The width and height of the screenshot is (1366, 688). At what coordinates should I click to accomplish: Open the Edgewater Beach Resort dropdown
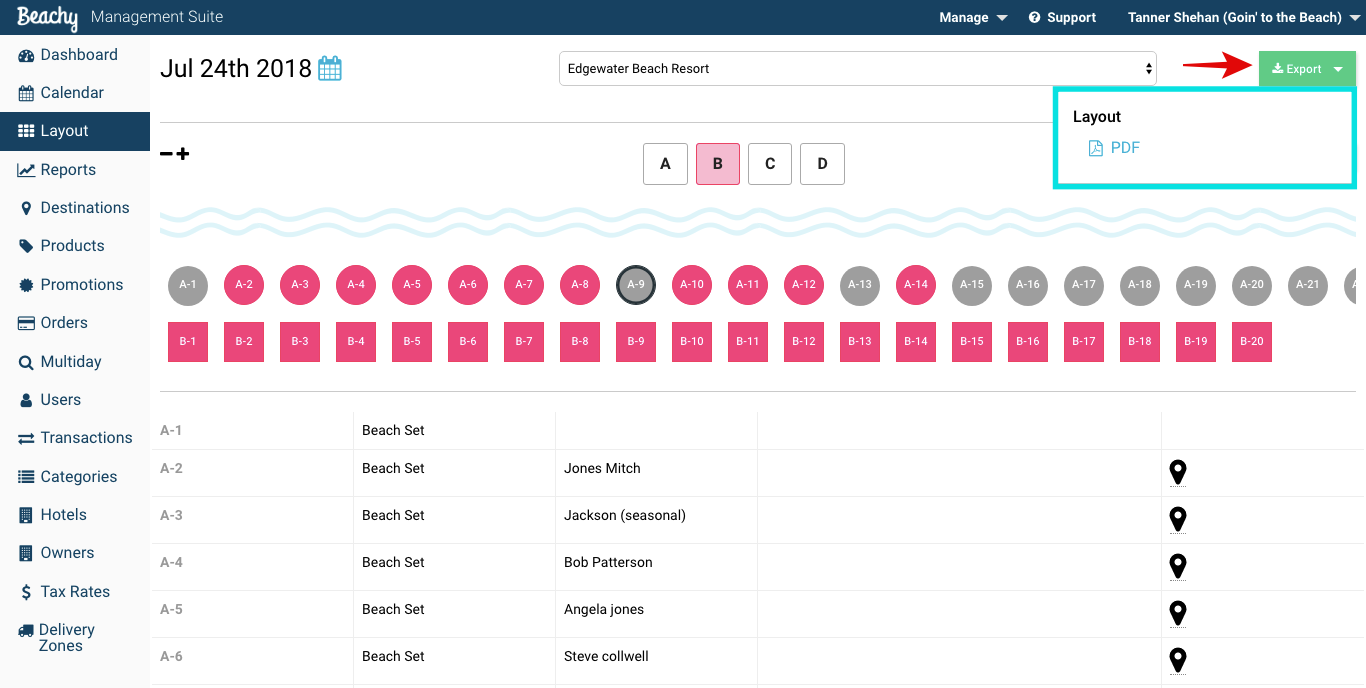tap(858, 69)
